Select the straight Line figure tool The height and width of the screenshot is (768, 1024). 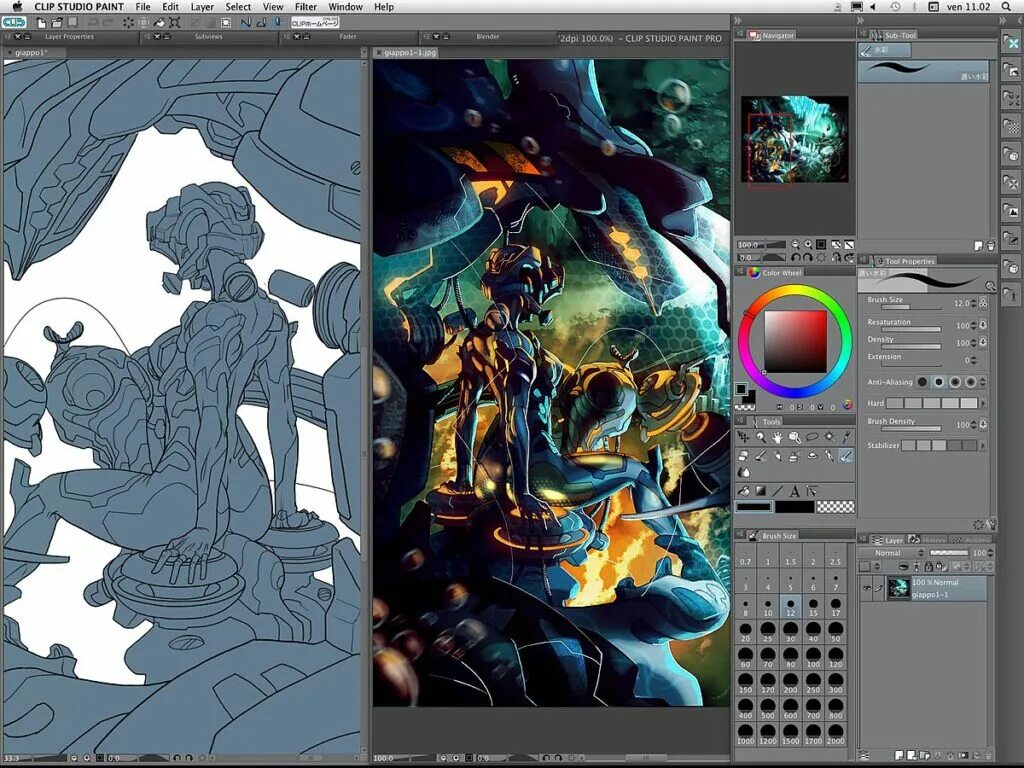click(777, 490)
